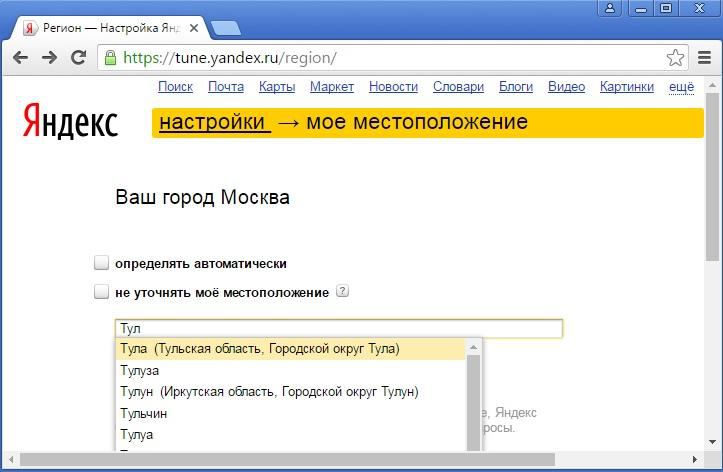Expand the ещё services menu
The image size is (723, 472).
682,87
